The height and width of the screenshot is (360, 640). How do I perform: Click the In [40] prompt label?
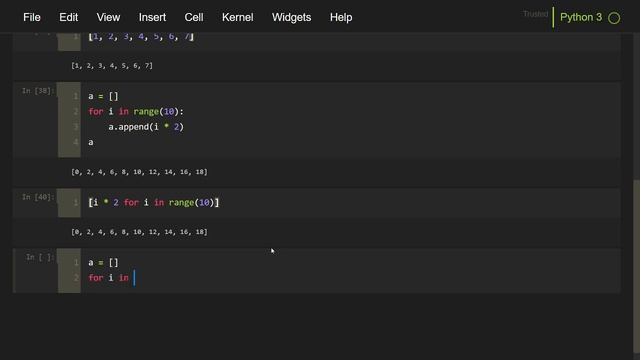[x=38, y=197]
